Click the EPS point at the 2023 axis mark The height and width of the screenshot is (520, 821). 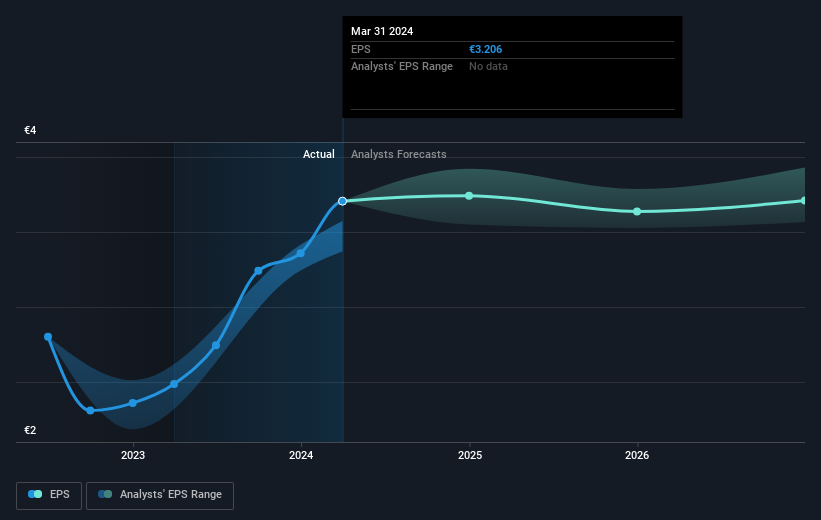coord(132,403)
